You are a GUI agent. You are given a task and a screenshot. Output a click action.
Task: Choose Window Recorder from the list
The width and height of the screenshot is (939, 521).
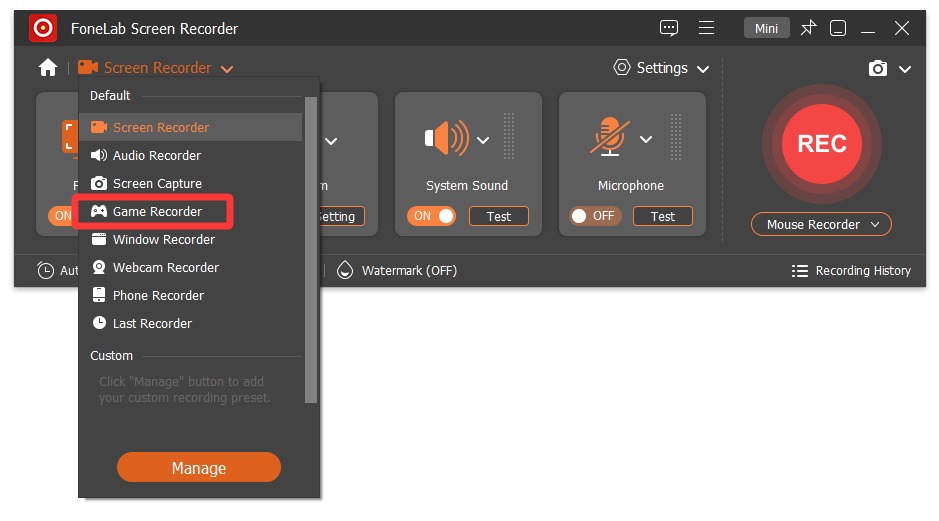190,239
